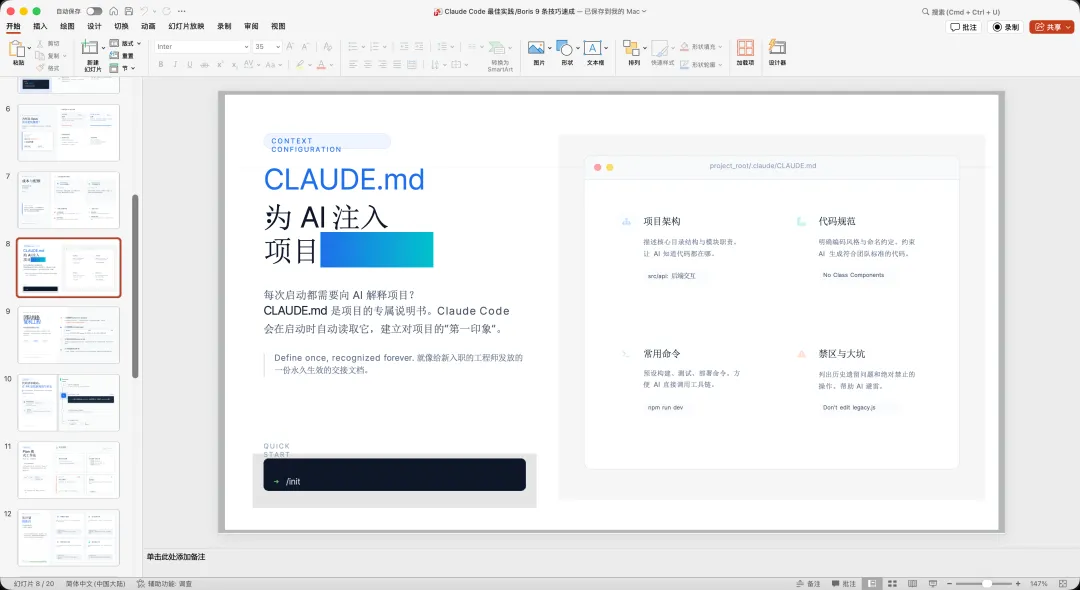Image resolution: width=1080 pixels, height=590 pixels.
Task: Click the 剪切 Cut button
Action: [48, 43]
